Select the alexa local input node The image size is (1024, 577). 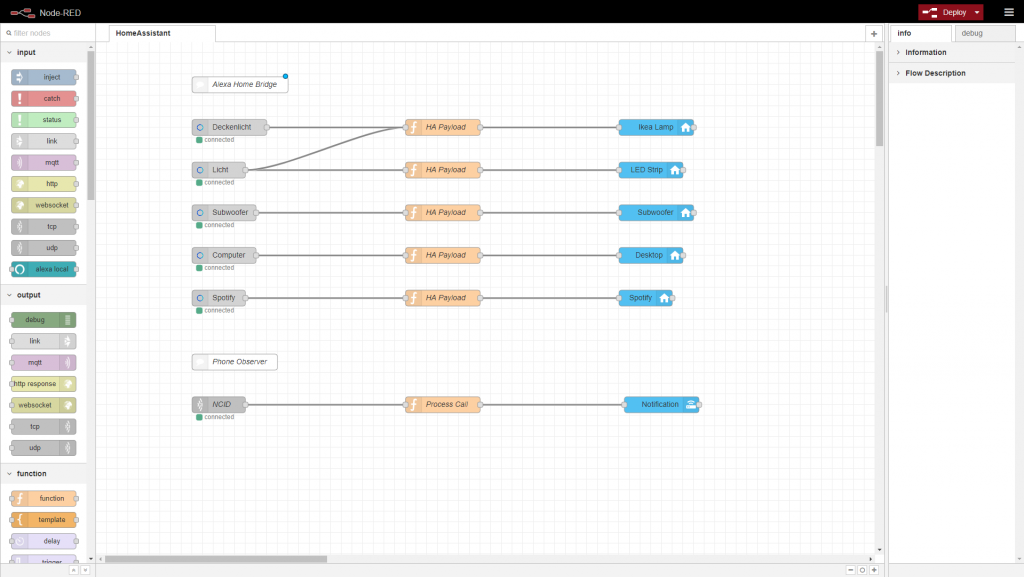pyautogui.click(x=45, y=268)
